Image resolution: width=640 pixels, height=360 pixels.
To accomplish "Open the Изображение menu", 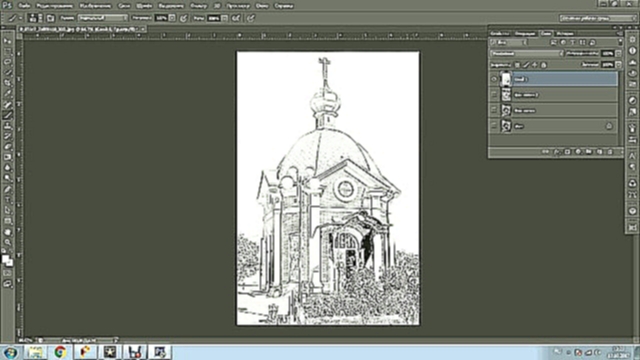I will pos(95,6).
